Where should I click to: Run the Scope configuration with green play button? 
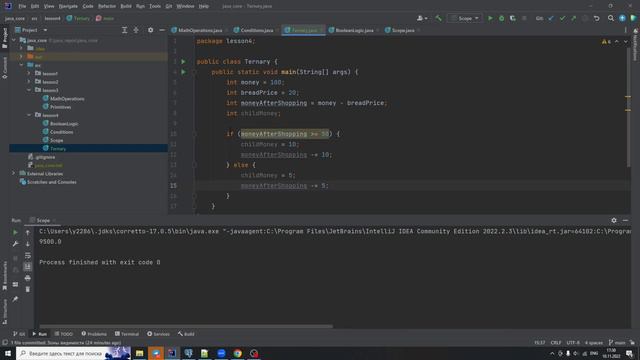point(490,18)
